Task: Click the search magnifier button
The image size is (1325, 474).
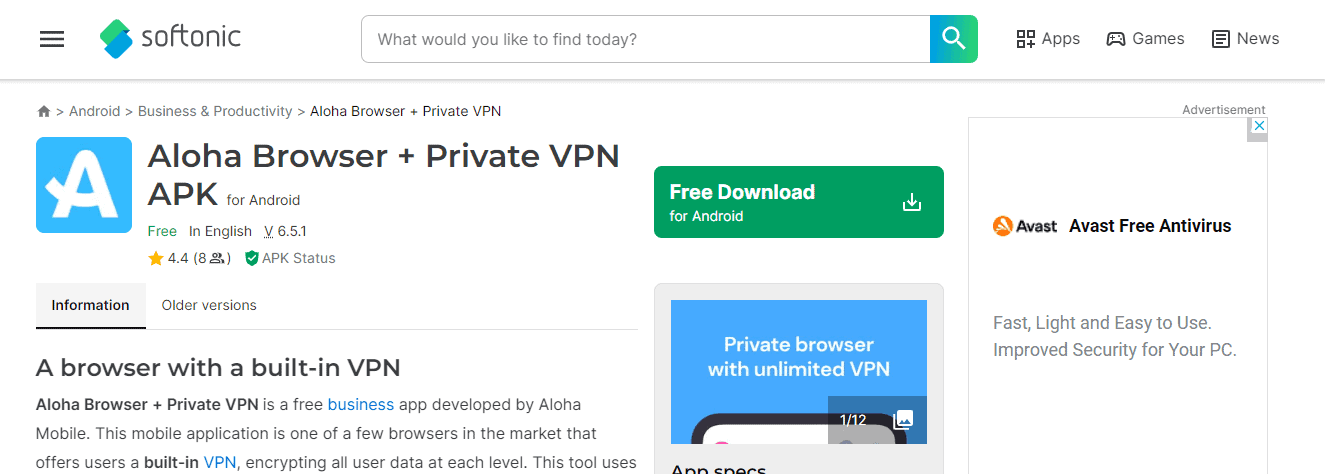Action: tap(953, 39)
